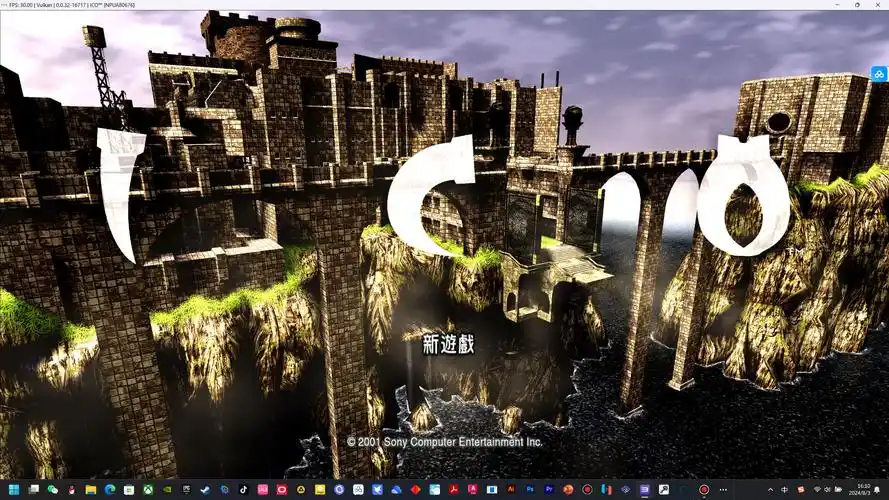Open the Wi-Fi network tray icon
Image resolution: width=889 pixels, height=500 pixels.
tap(817, 489)
